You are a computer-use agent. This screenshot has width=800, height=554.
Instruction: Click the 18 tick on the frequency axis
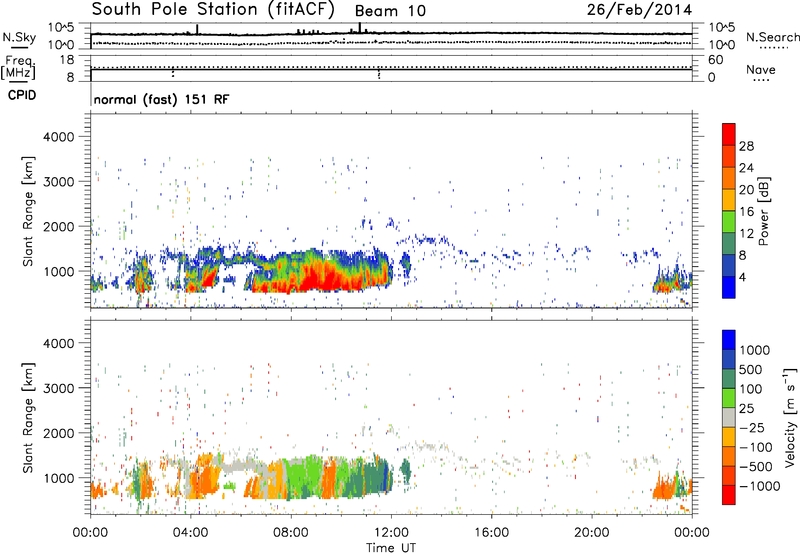[x=67, y=60]
